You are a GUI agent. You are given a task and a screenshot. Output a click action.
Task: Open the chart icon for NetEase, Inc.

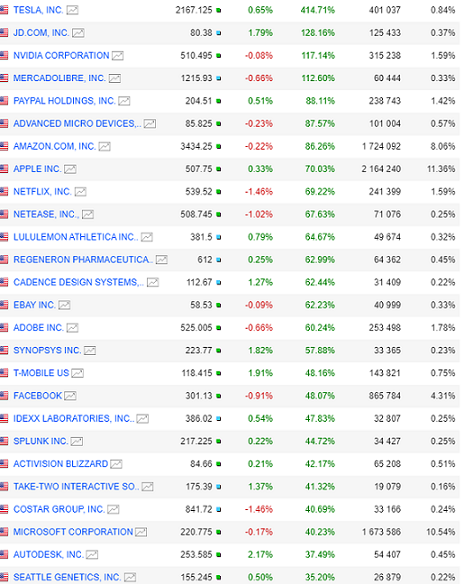point(88,215)
